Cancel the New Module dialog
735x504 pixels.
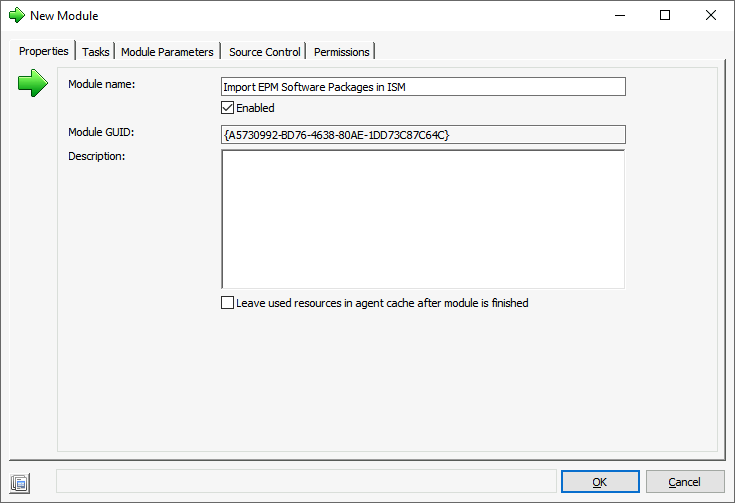(685, 482)
